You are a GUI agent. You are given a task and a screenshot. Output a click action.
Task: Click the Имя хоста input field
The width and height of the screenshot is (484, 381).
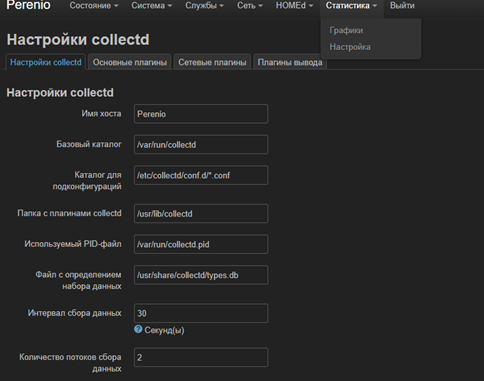pyautogui.click(x=201, y=114)
